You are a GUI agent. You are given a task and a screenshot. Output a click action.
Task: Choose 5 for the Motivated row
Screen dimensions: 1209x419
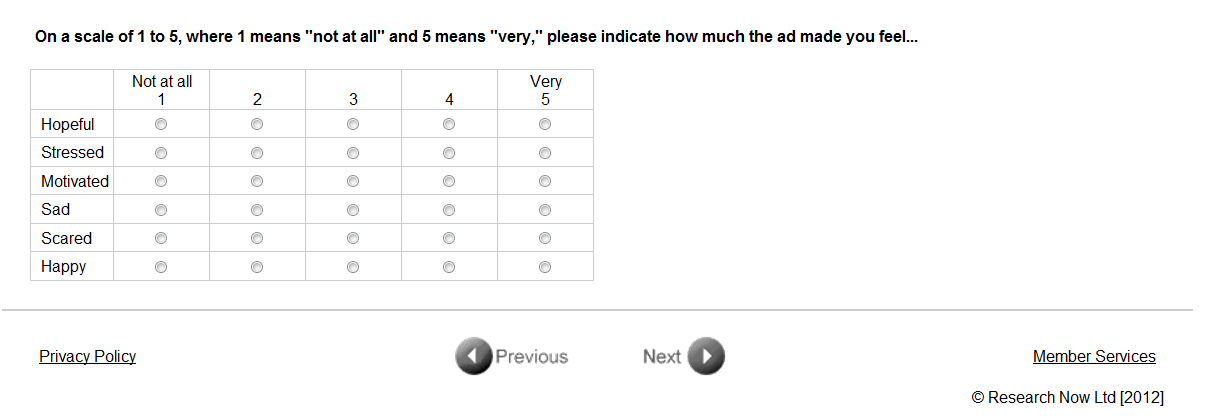pyautogui.click(x=545, y=182)
